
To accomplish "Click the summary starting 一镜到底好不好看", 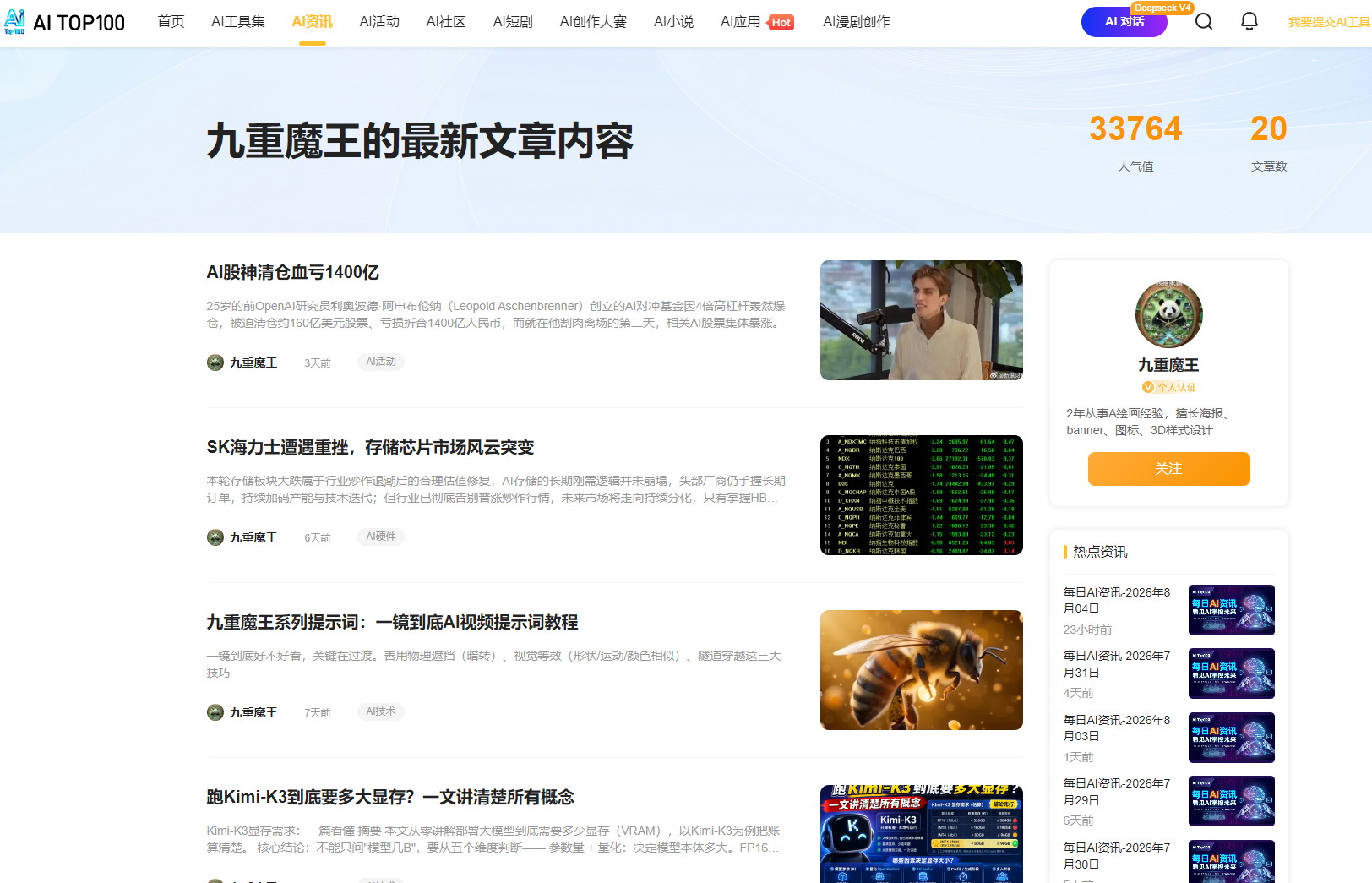I will tap(494, 664).
